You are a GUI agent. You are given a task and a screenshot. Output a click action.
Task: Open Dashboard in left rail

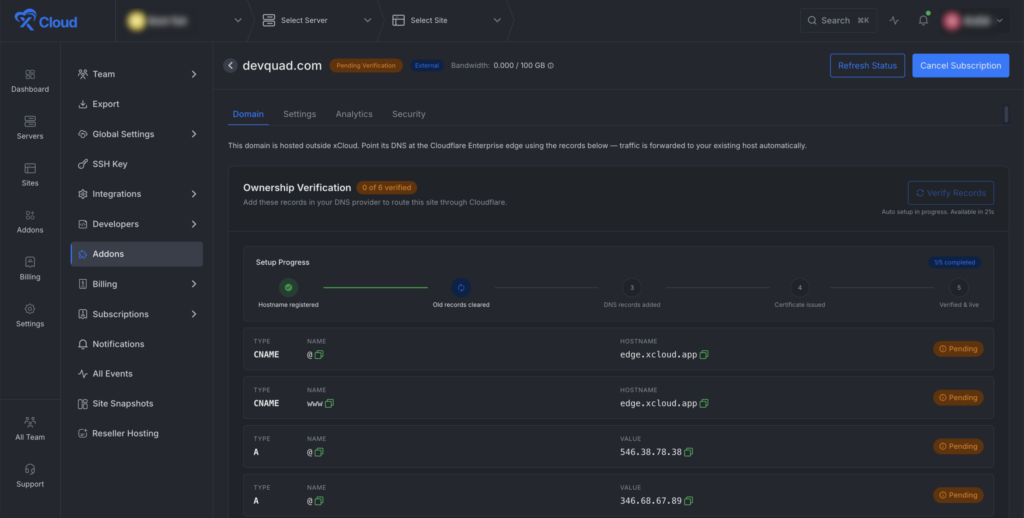tap(30, 81)
